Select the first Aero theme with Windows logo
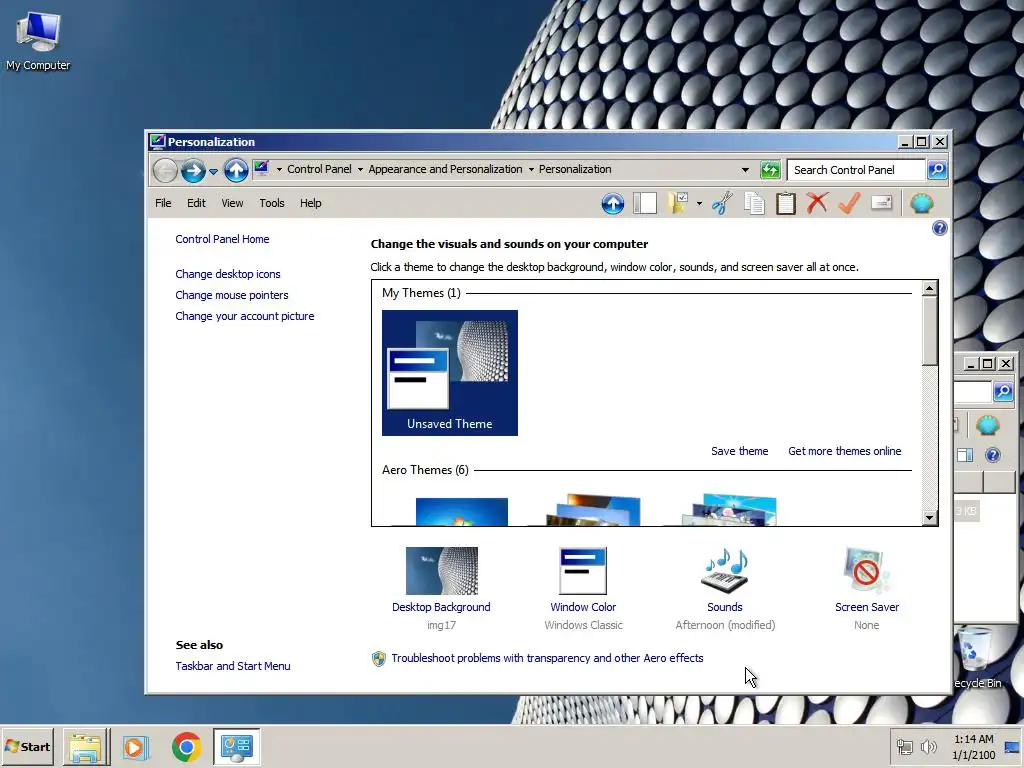Image resolution: width=1024 pixels, height=768 pixels. (461, 511)
